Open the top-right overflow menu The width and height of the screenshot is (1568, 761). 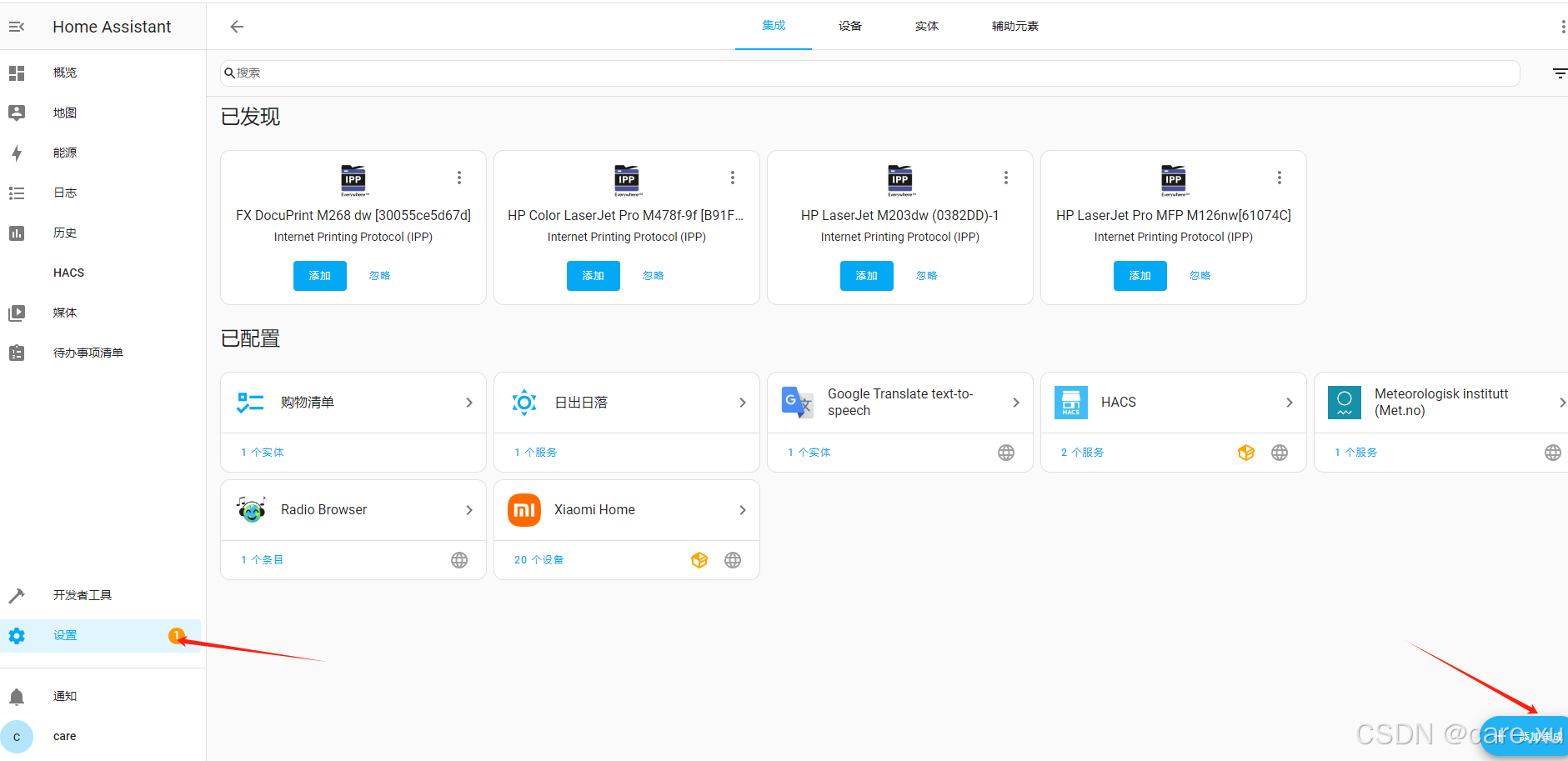click(1562, 27)
